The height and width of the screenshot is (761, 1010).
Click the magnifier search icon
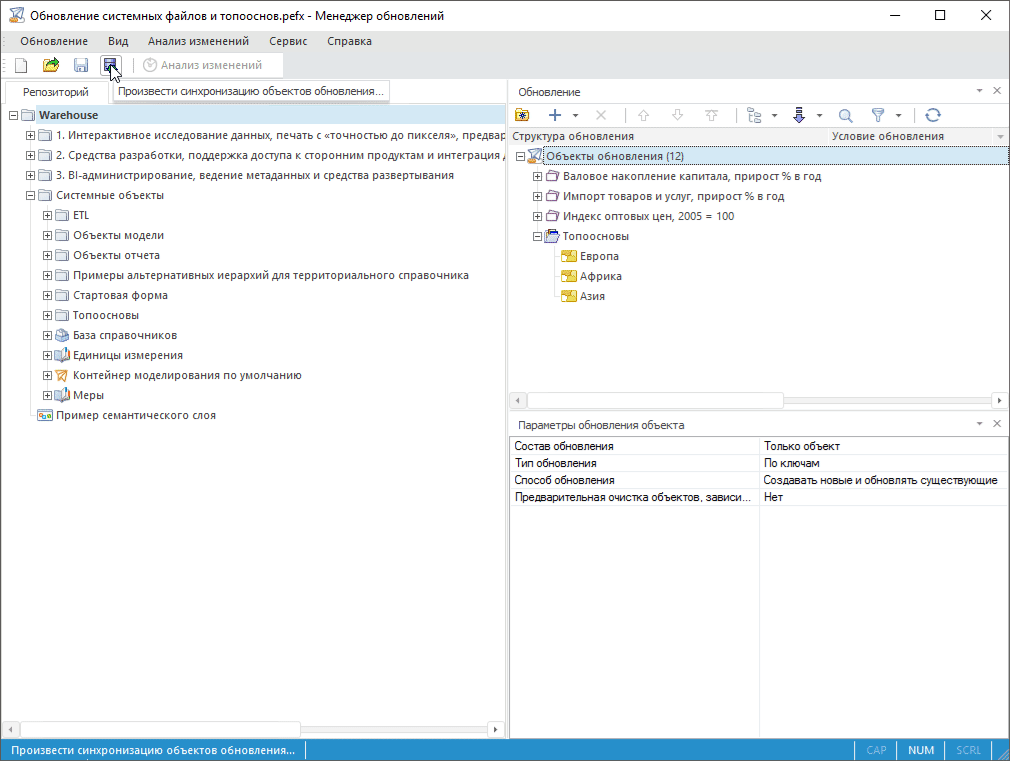coord(846,115)
